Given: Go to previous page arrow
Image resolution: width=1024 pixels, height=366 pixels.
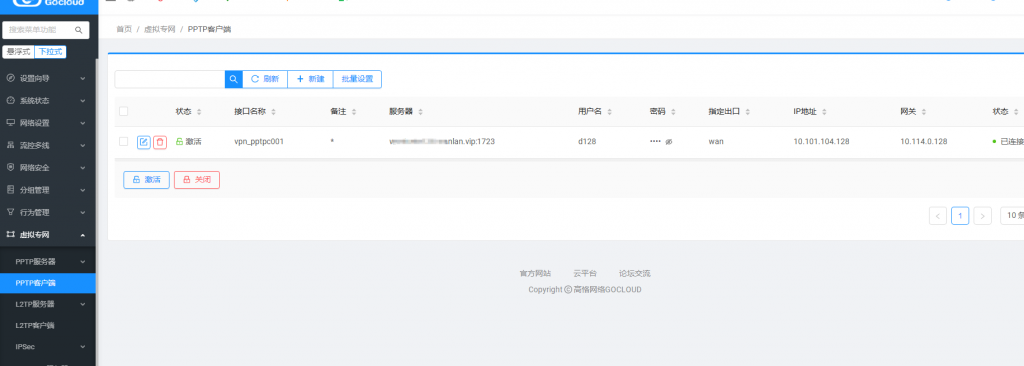Looking at the screenshot, I should pos(938,216).
